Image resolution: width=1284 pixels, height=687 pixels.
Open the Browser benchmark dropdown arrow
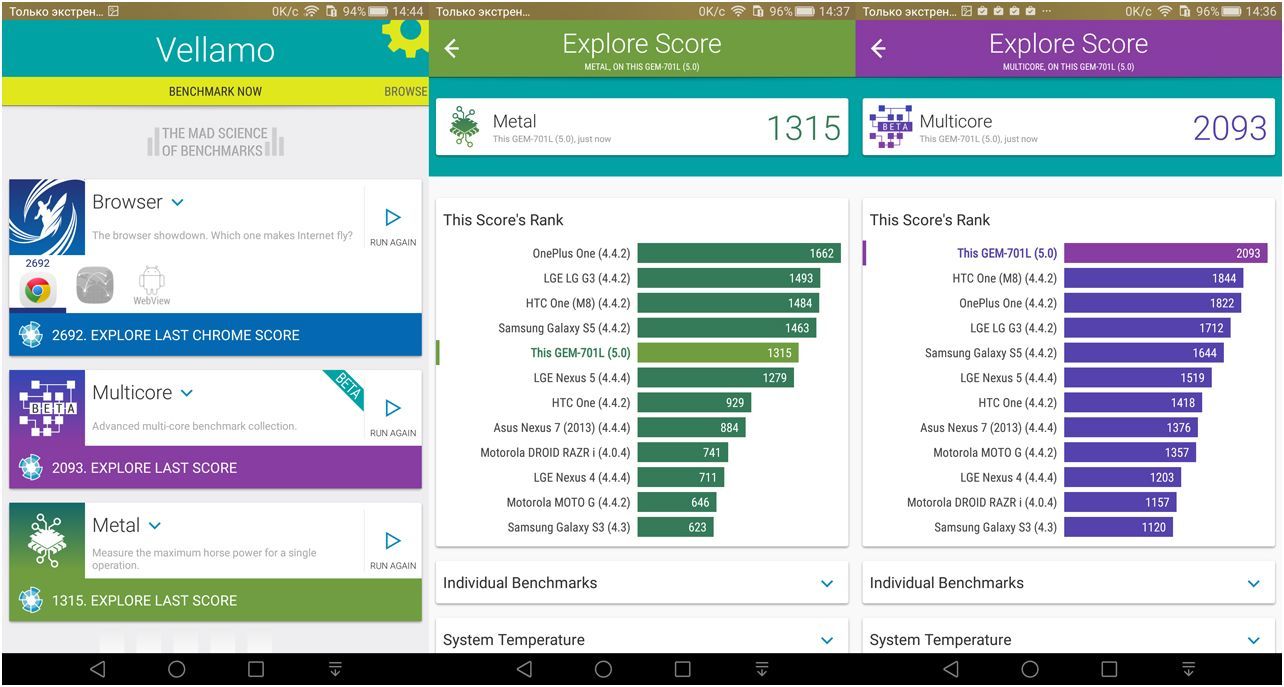click(177, 202)
